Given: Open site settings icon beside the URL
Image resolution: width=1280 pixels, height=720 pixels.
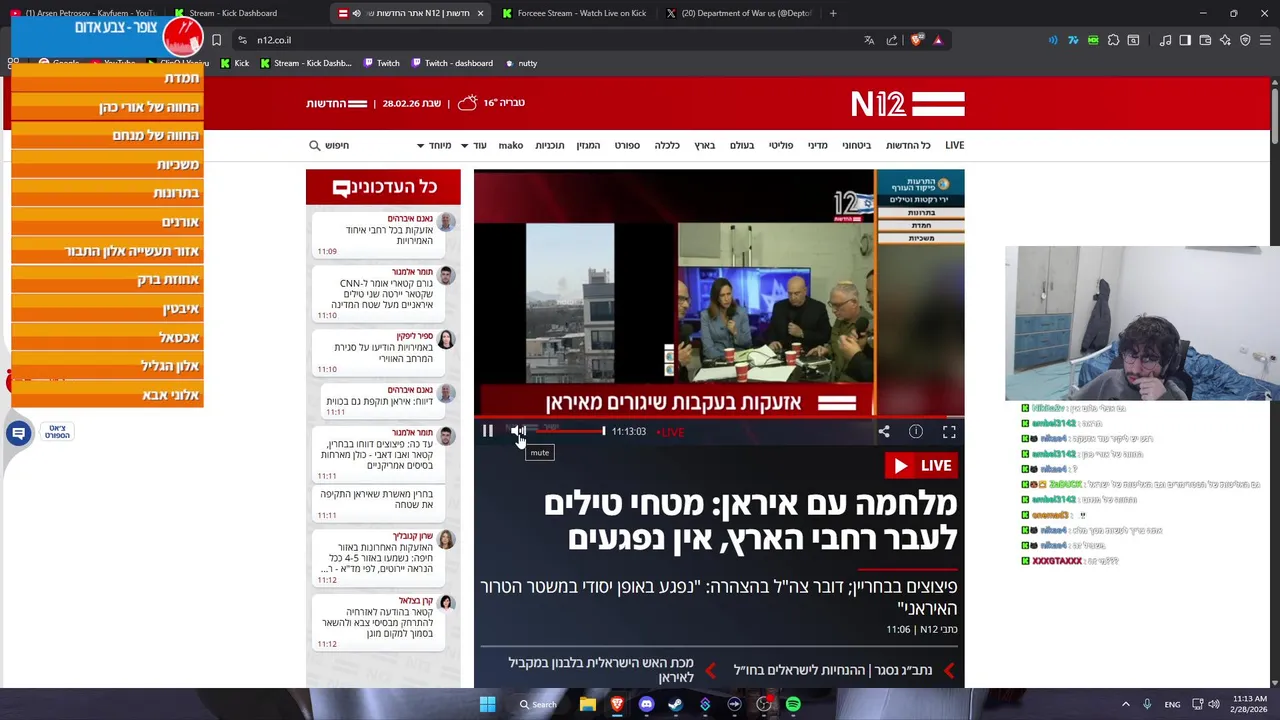Looking at the screenshot, I should [x=242, y=40].
